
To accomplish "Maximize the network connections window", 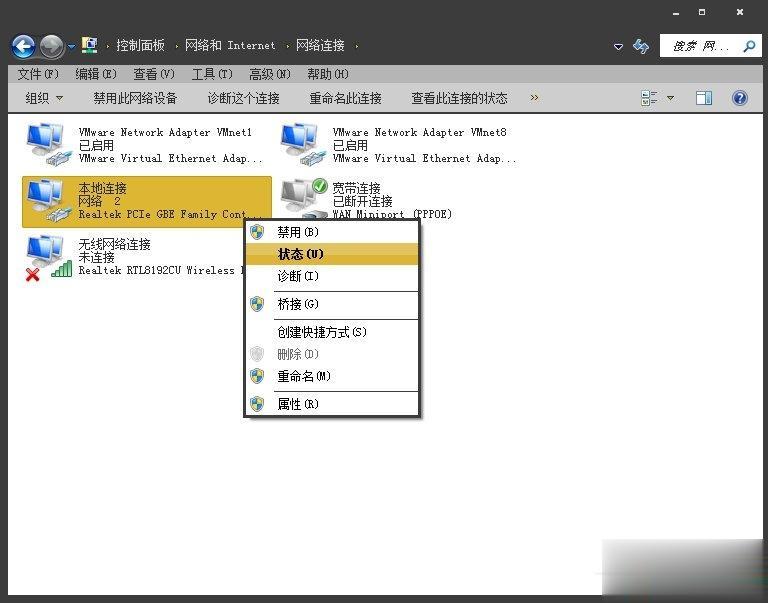I will [x=702, y=12].
